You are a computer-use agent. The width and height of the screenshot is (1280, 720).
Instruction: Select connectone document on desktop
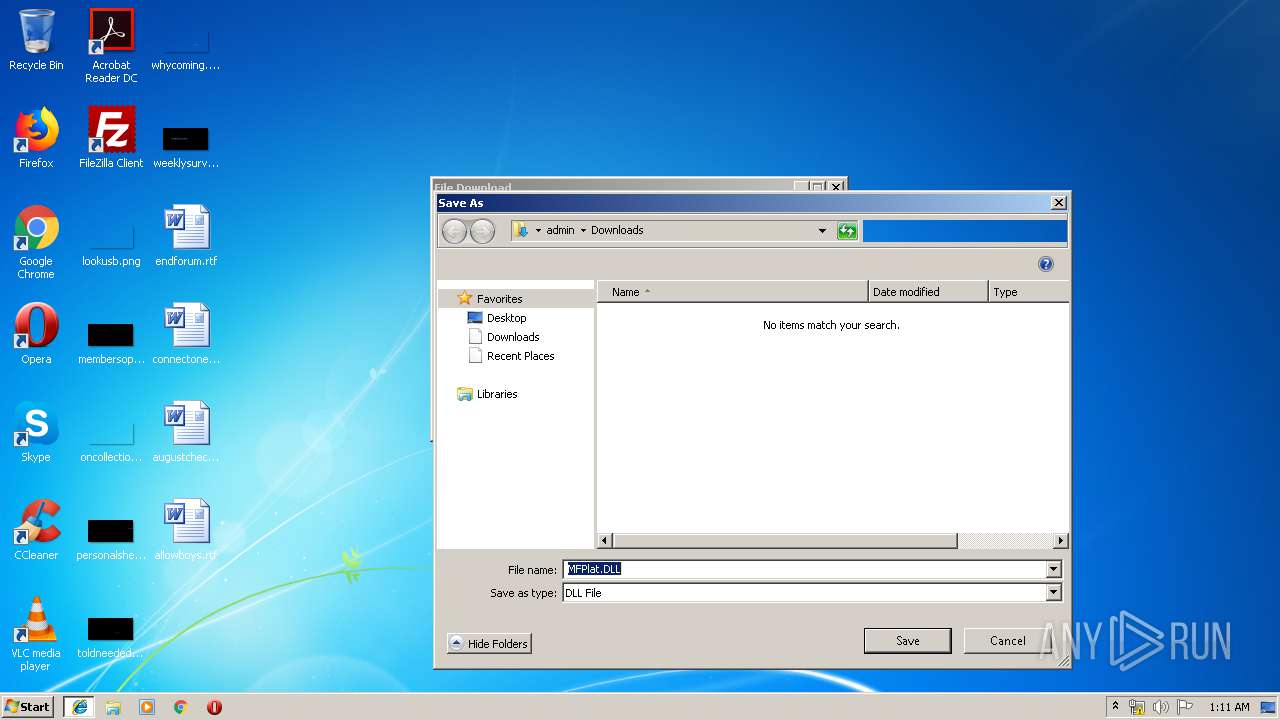186,335
